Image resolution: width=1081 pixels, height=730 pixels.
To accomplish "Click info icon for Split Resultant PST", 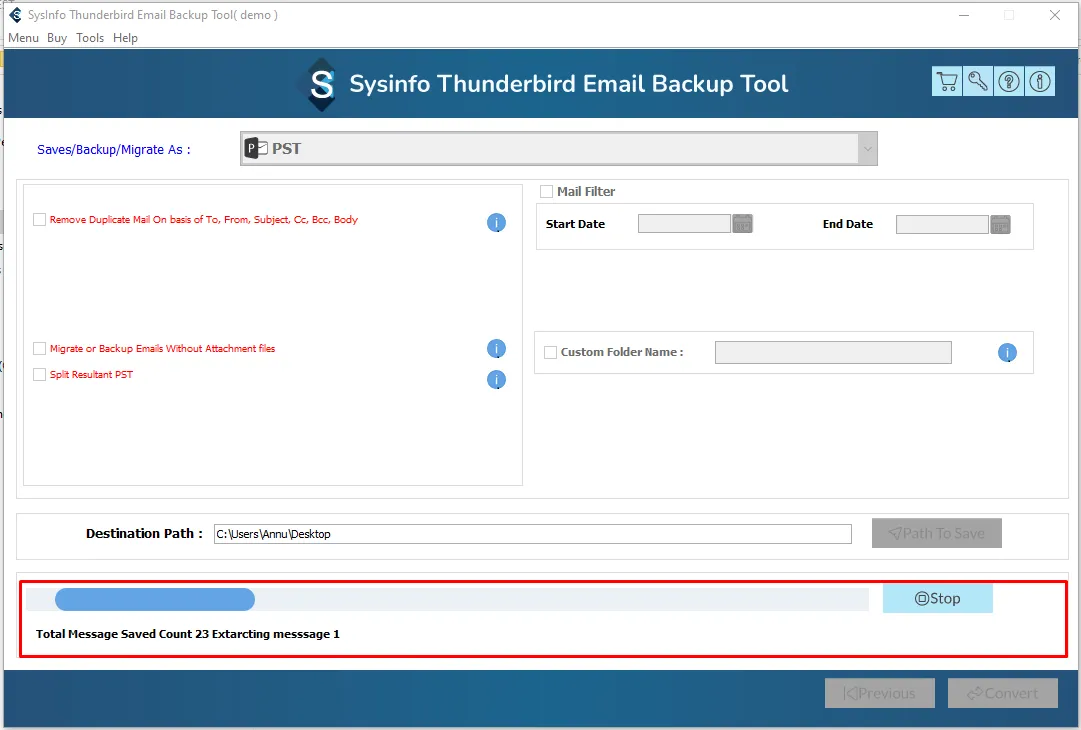I will (x=496, y=380).
